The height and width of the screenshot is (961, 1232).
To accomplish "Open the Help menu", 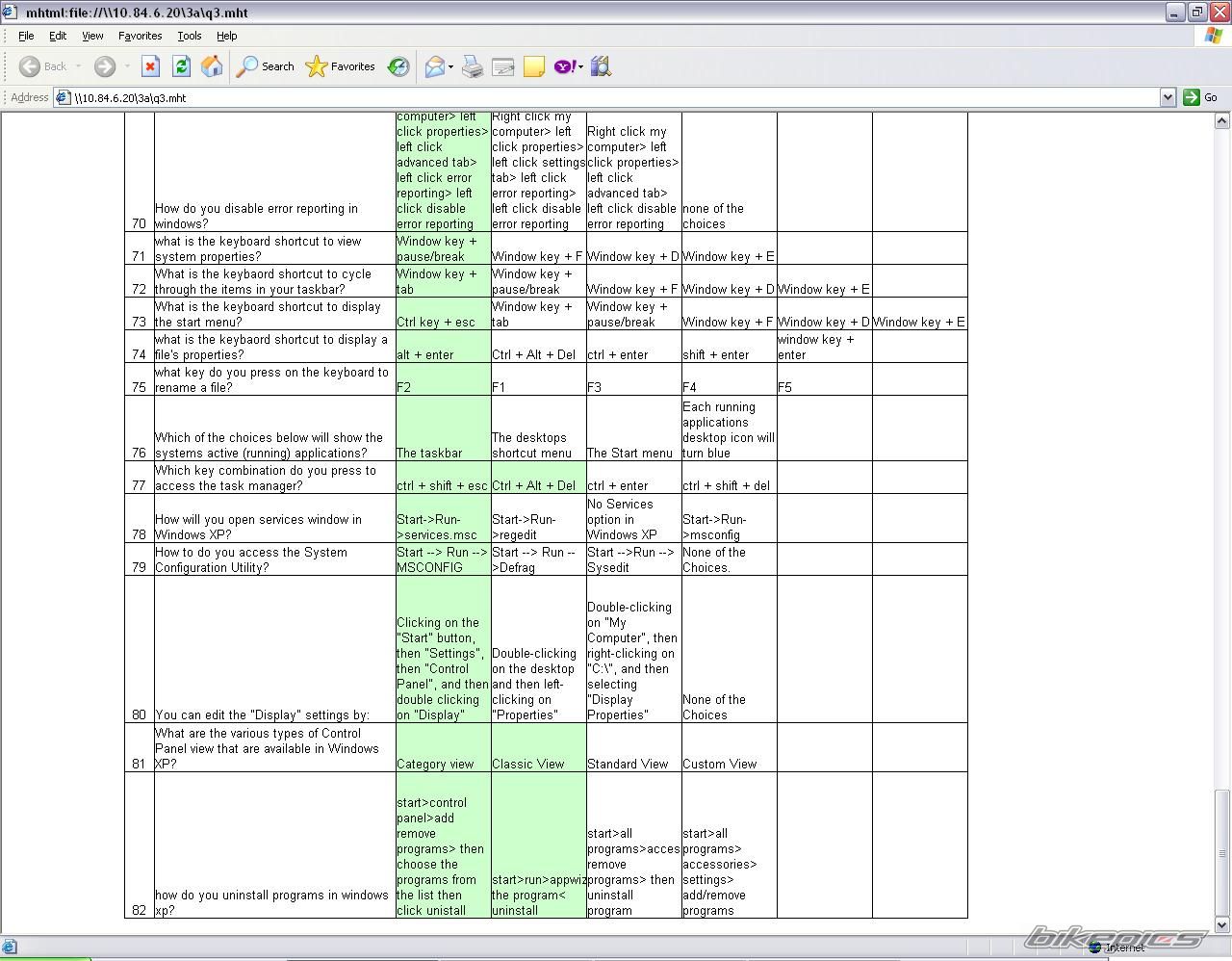I will [x=226, y=36].
